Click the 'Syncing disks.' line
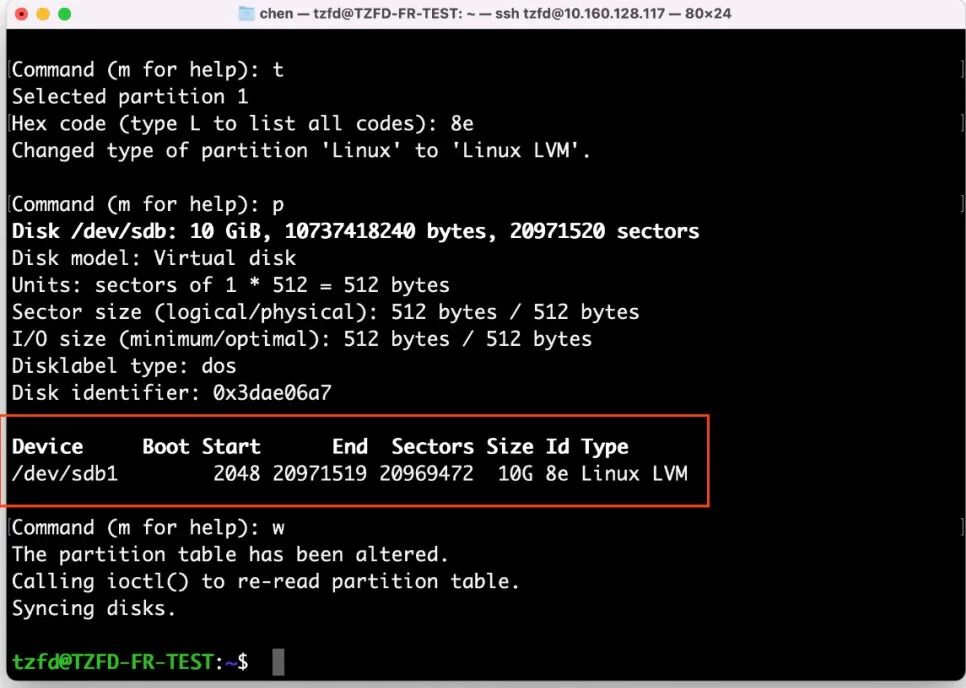 [94, 609]
